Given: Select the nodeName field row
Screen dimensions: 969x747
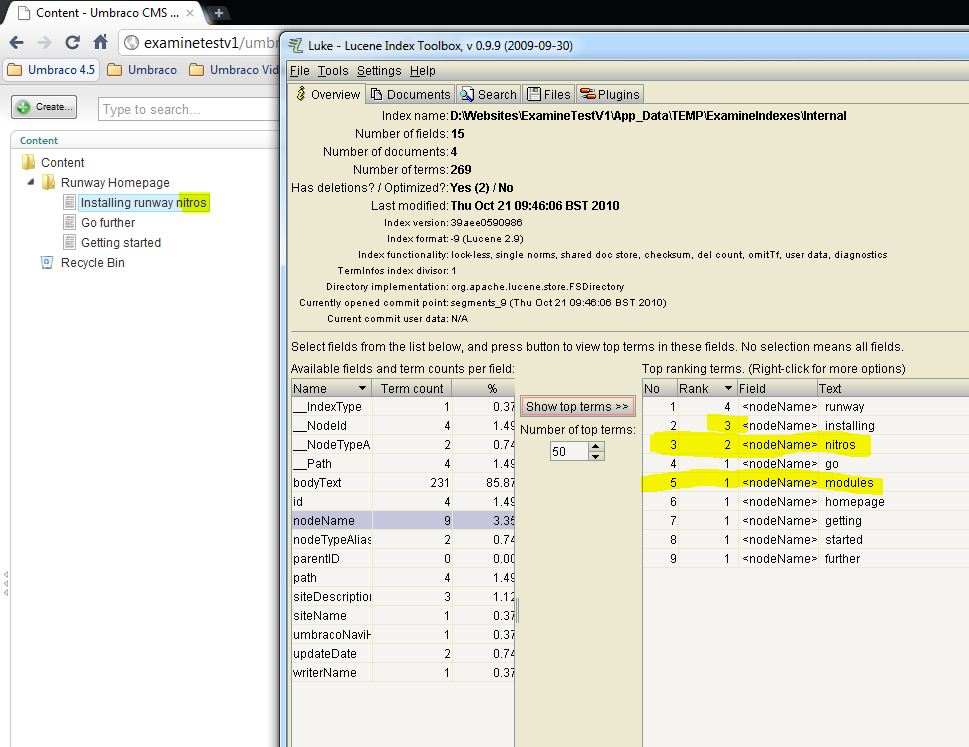Looking at the screenshot, I should (403, 520).
